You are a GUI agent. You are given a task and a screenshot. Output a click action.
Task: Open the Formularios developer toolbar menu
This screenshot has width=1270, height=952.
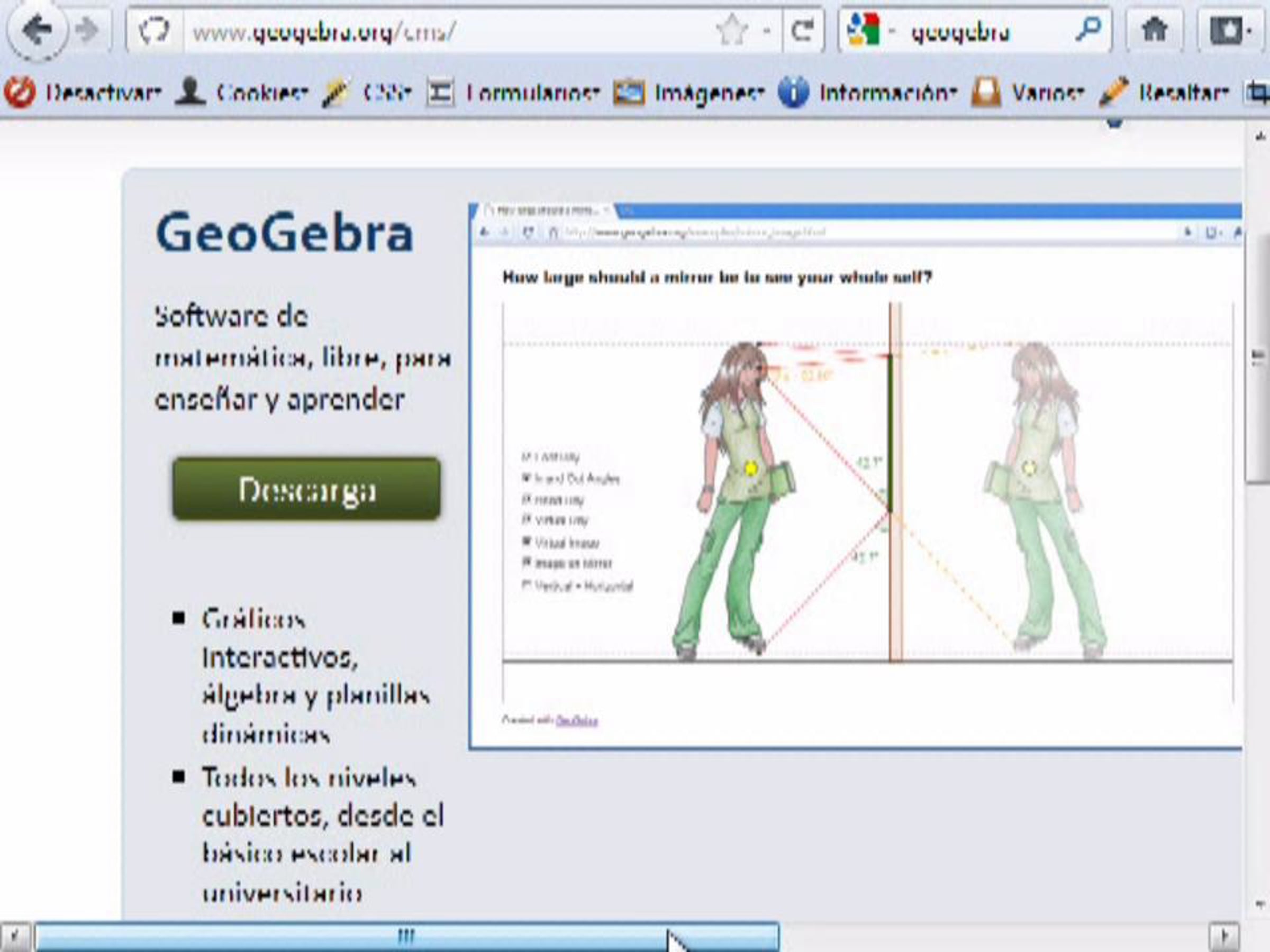(x=513, y=93)
